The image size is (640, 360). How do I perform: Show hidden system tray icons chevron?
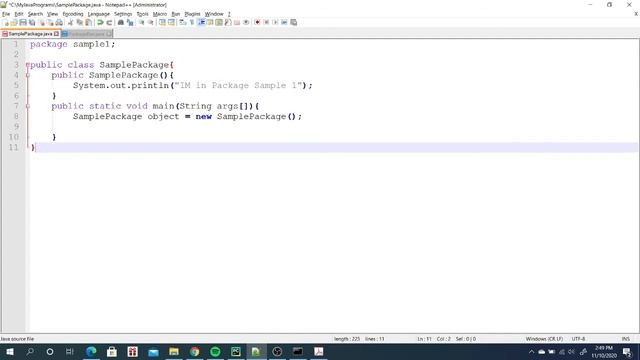[x=531, y=351]
